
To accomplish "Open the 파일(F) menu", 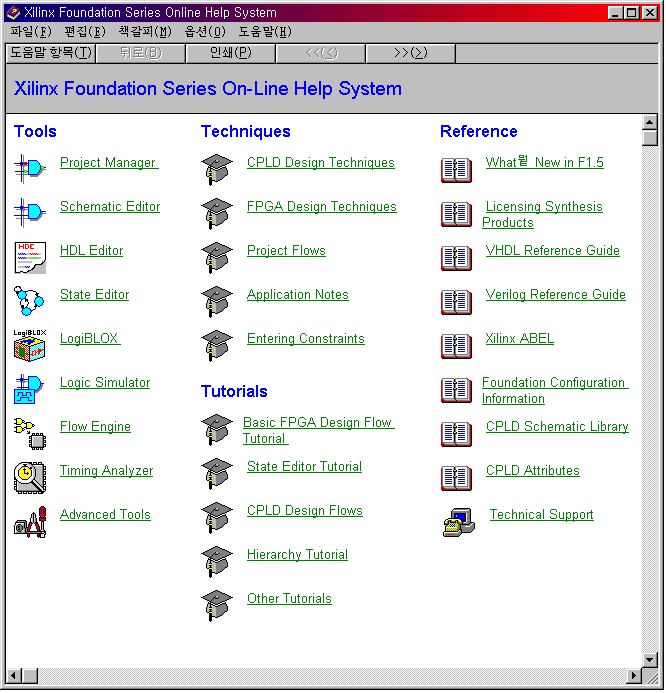I will pyautogui.click(x=31, y=32).
